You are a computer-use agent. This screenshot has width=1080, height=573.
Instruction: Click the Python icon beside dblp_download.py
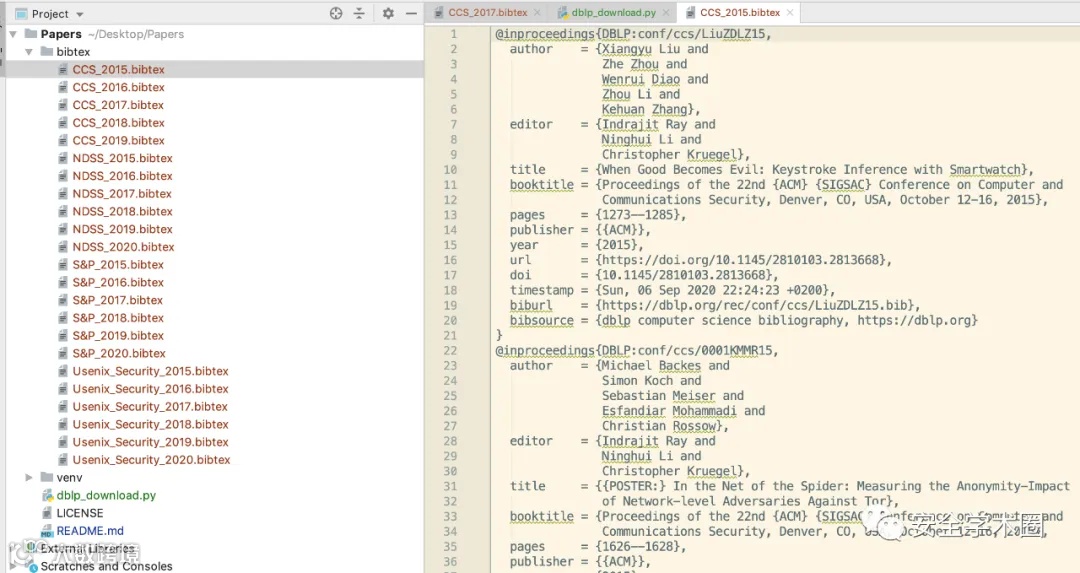(x=47, y=495)
